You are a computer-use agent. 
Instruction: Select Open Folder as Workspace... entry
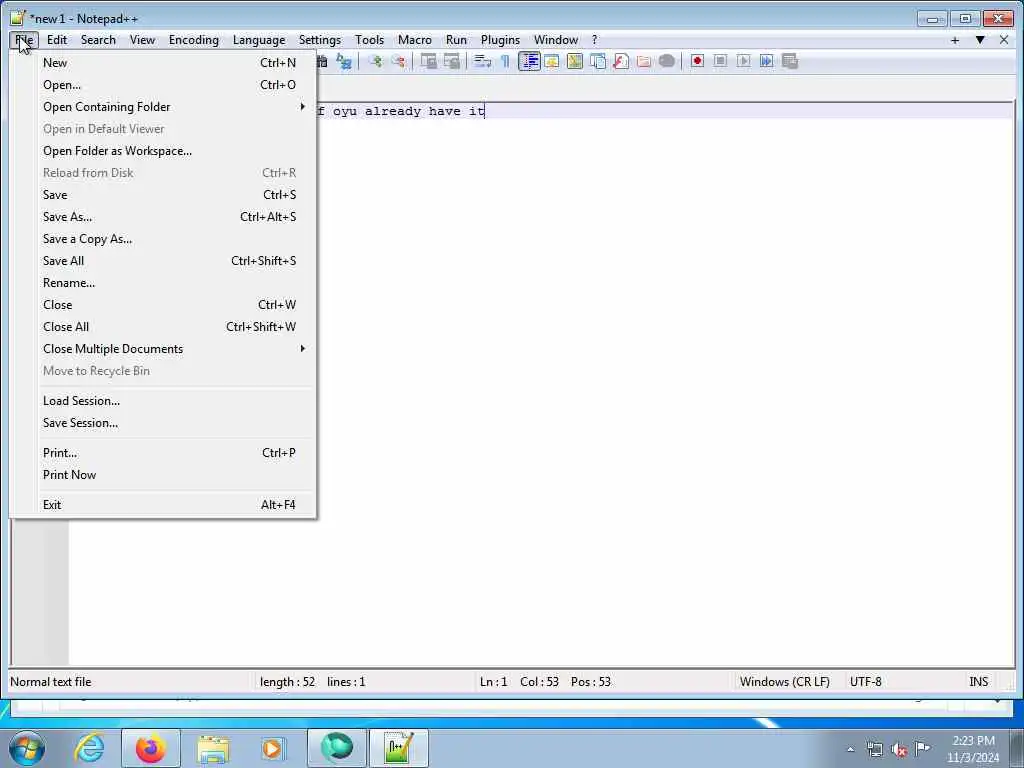click(x=163, y=151)
